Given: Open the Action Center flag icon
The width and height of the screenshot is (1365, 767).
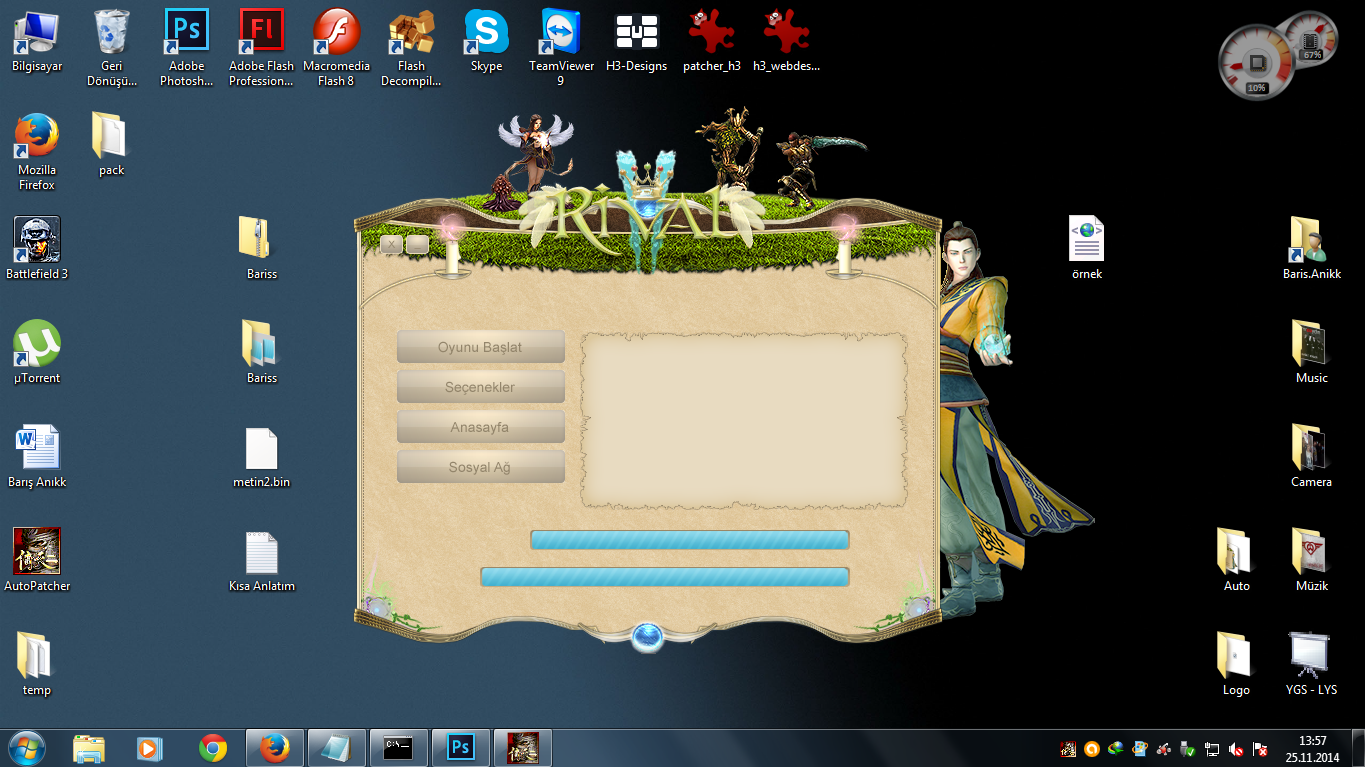Looking at the screenshot, I should 1261,748.
